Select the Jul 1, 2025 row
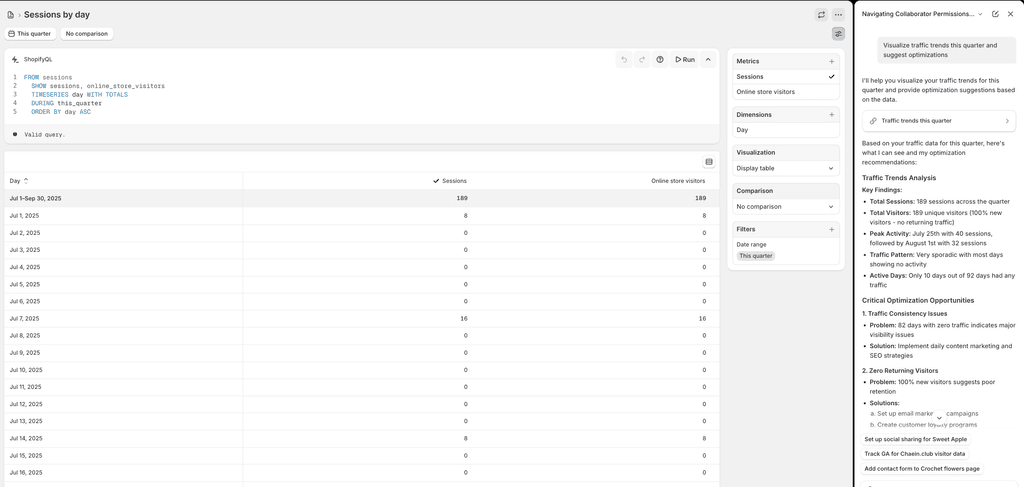This screenshot has height=487, width=1024. (362, 215)
